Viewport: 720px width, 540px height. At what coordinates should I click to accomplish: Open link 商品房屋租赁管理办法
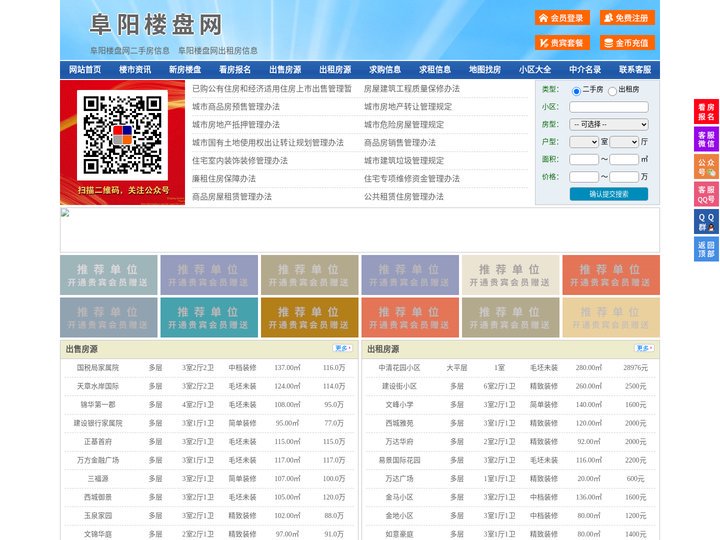pyautogui.click(x=232, y=197)
